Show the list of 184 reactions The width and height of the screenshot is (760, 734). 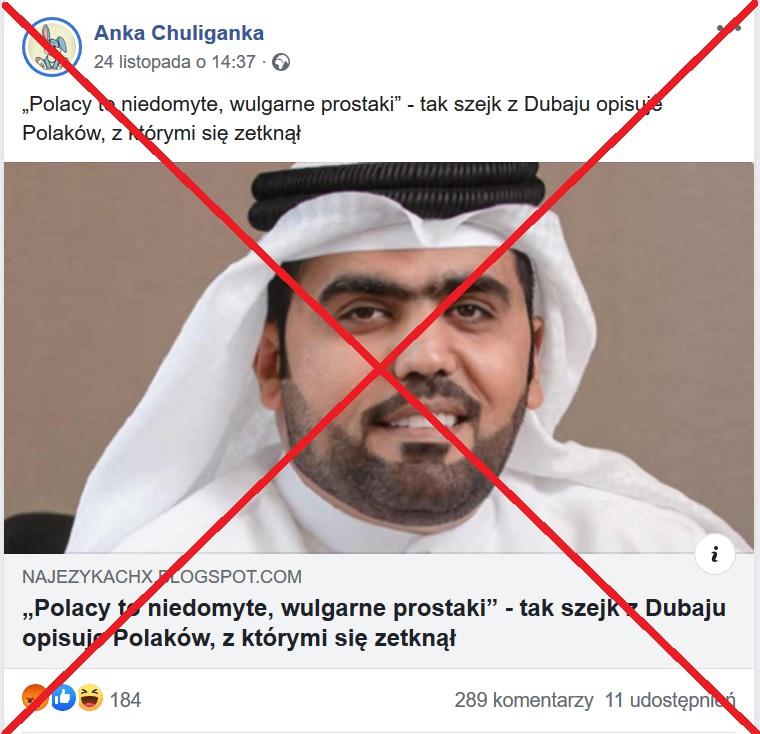click(126, 700)
